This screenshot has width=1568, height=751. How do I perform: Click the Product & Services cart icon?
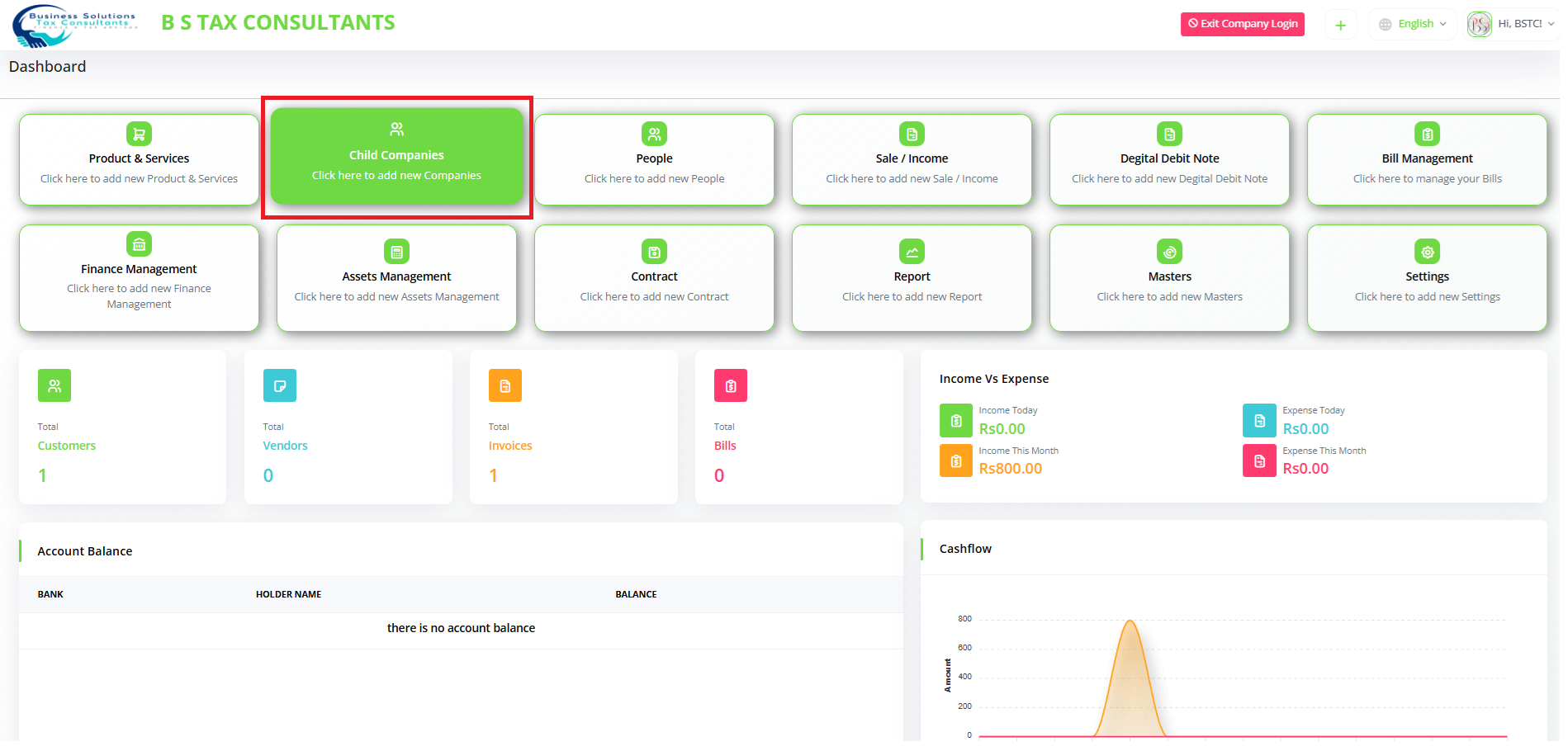139,134
